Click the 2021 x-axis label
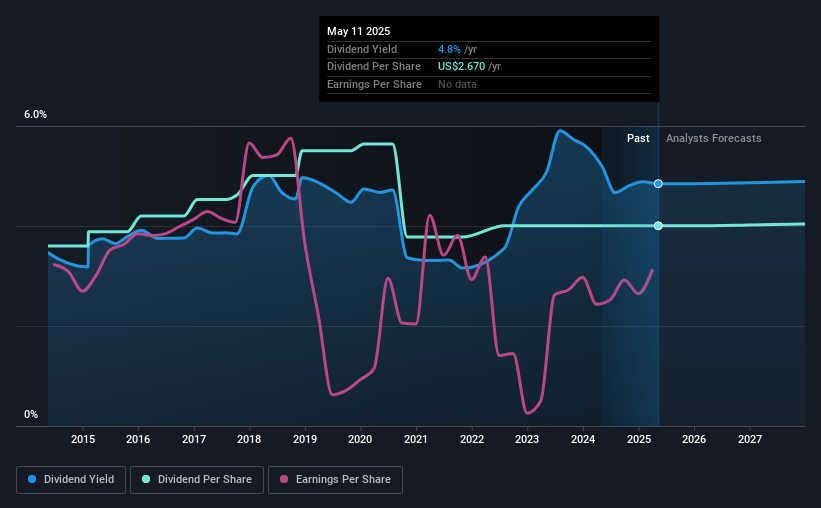The image size is (821, 508). (x=416, y=439)
